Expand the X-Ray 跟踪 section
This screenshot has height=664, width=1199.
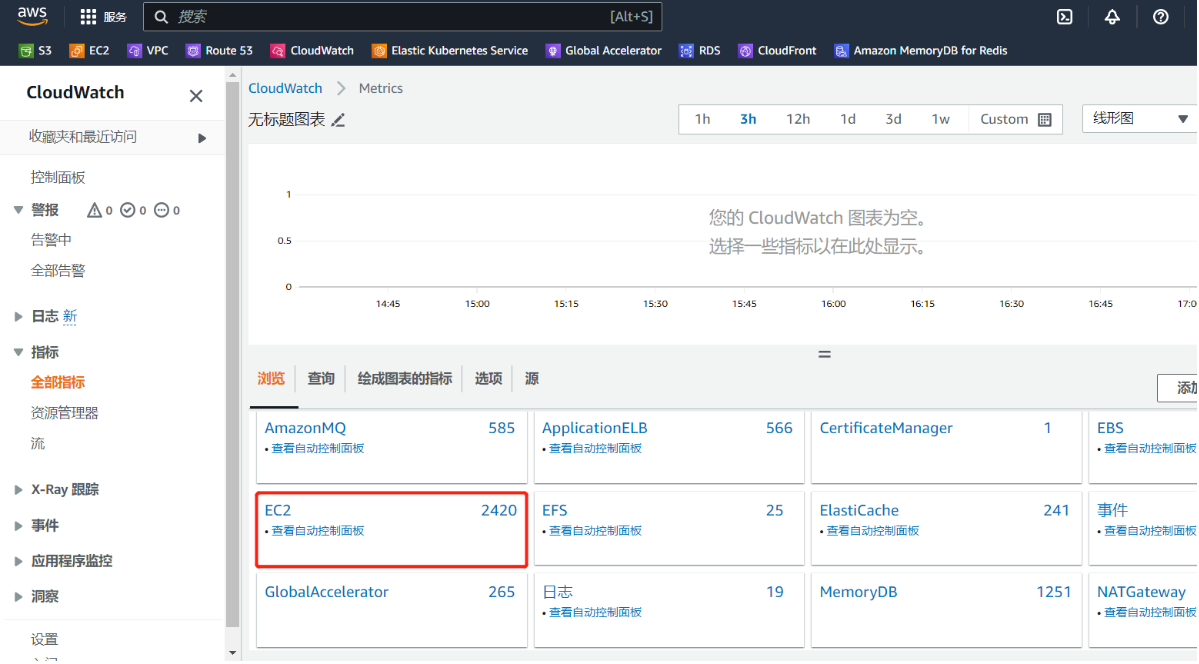(x=18, y=490)
